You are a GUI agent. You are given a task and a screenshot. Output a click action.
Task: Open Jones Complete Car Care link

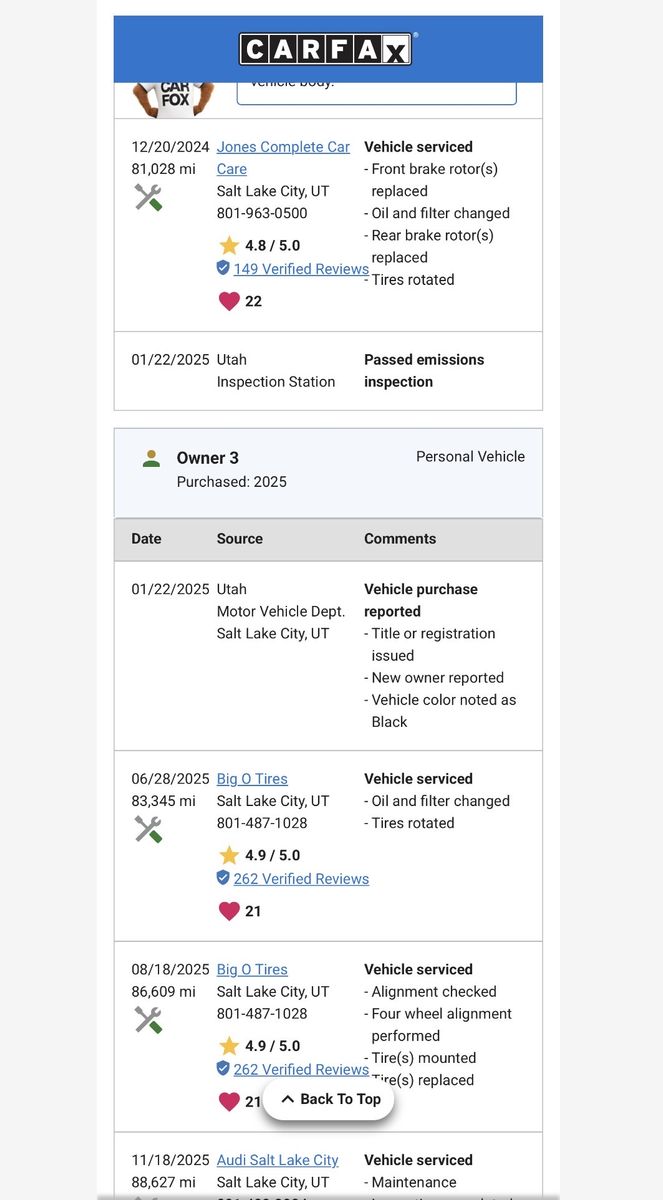click(x=283, y=158)
